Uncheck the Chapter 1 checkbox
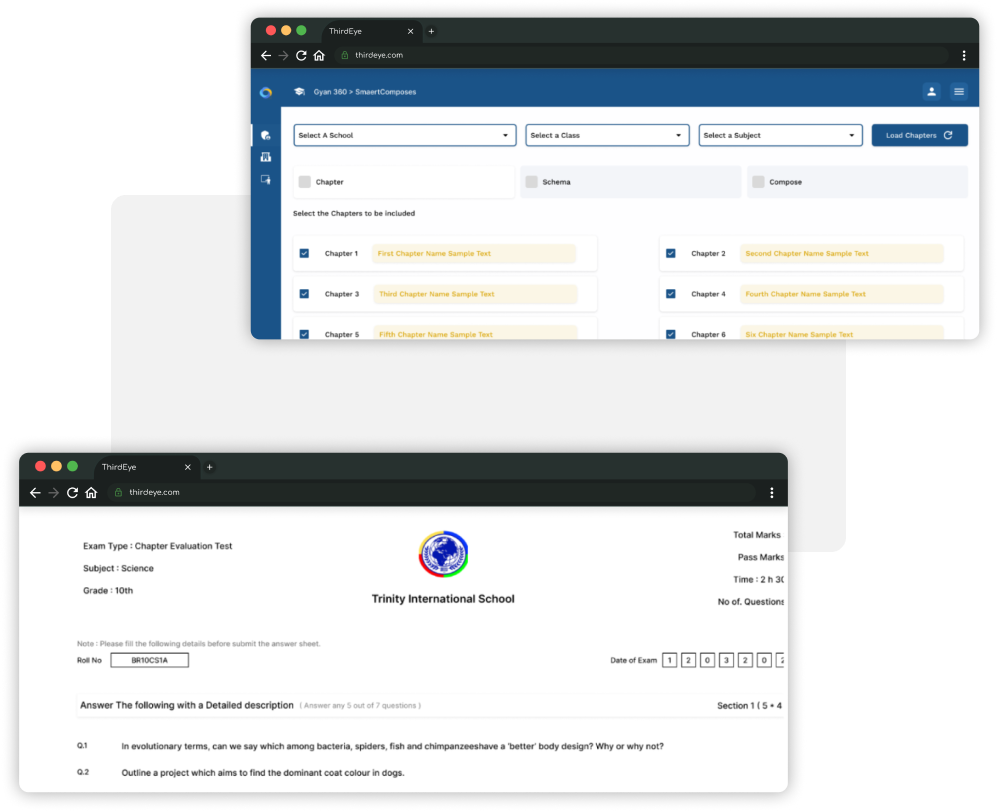The image size is (998, 812). [x=304, y=254]
